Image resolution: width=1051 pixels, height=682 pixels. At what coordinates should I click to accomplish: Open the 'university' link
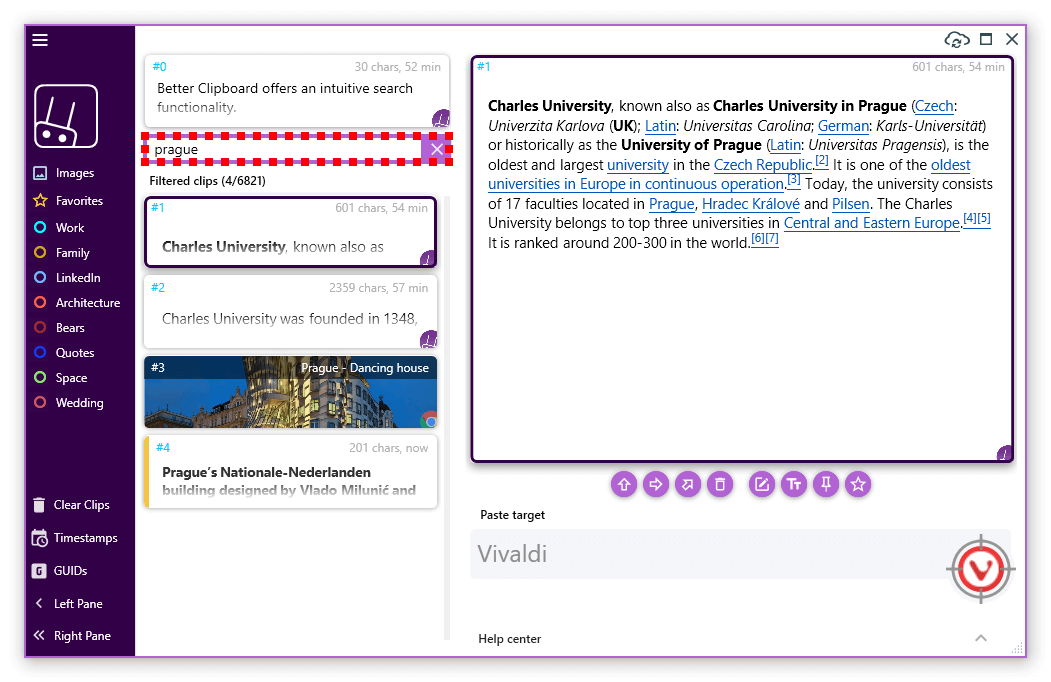[638, 165]
